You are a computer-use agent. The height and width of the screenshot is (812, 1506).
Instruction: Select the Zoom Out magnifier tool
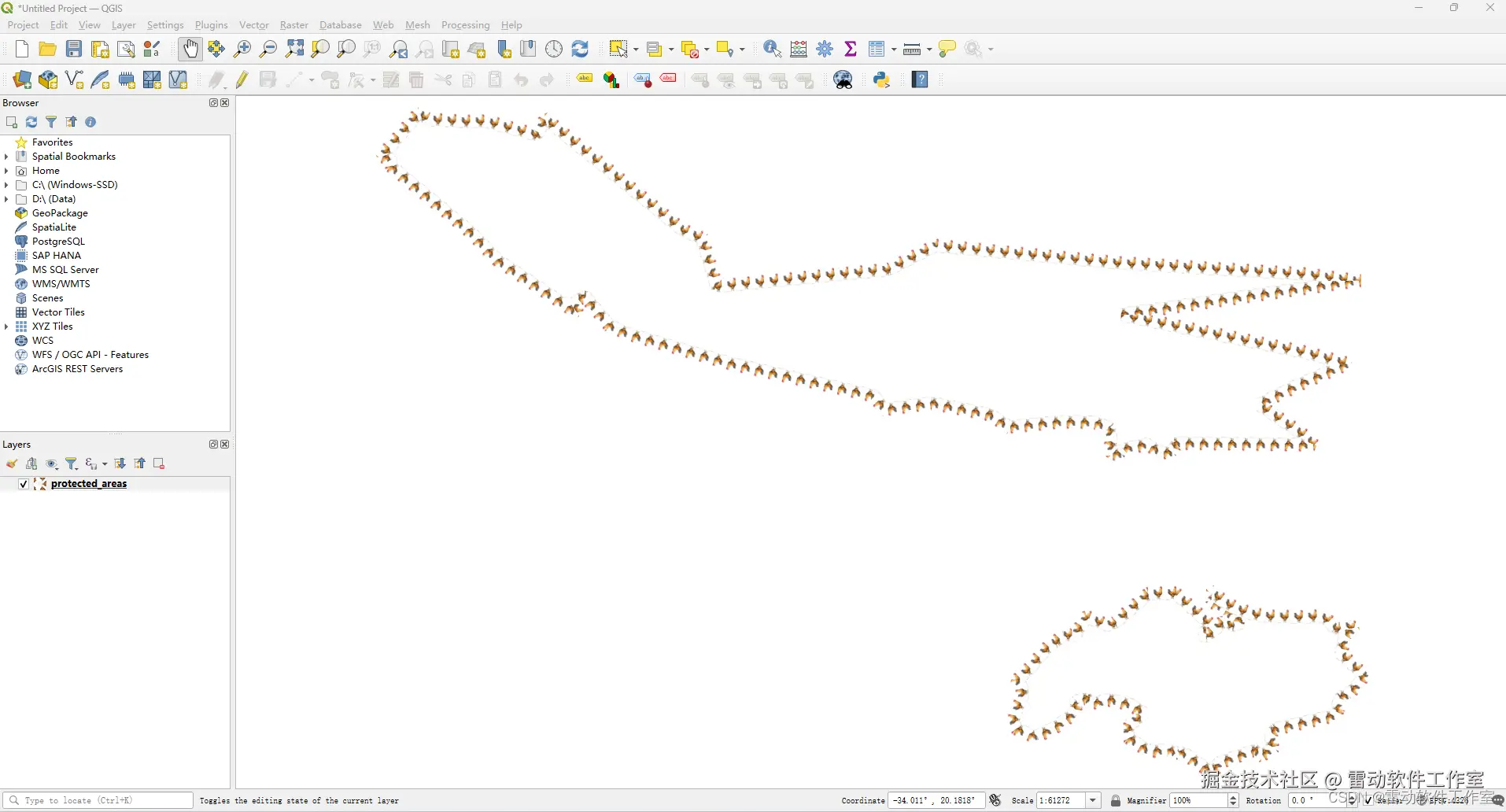pyautogui.click(x=268, y=49)
